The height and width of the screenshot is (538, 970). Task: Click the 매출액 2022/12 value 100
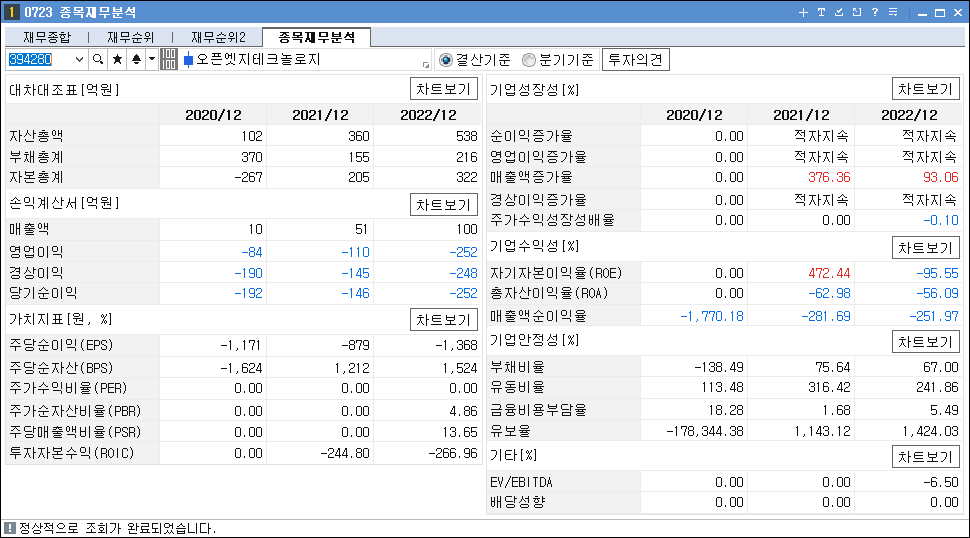(466, 229)
